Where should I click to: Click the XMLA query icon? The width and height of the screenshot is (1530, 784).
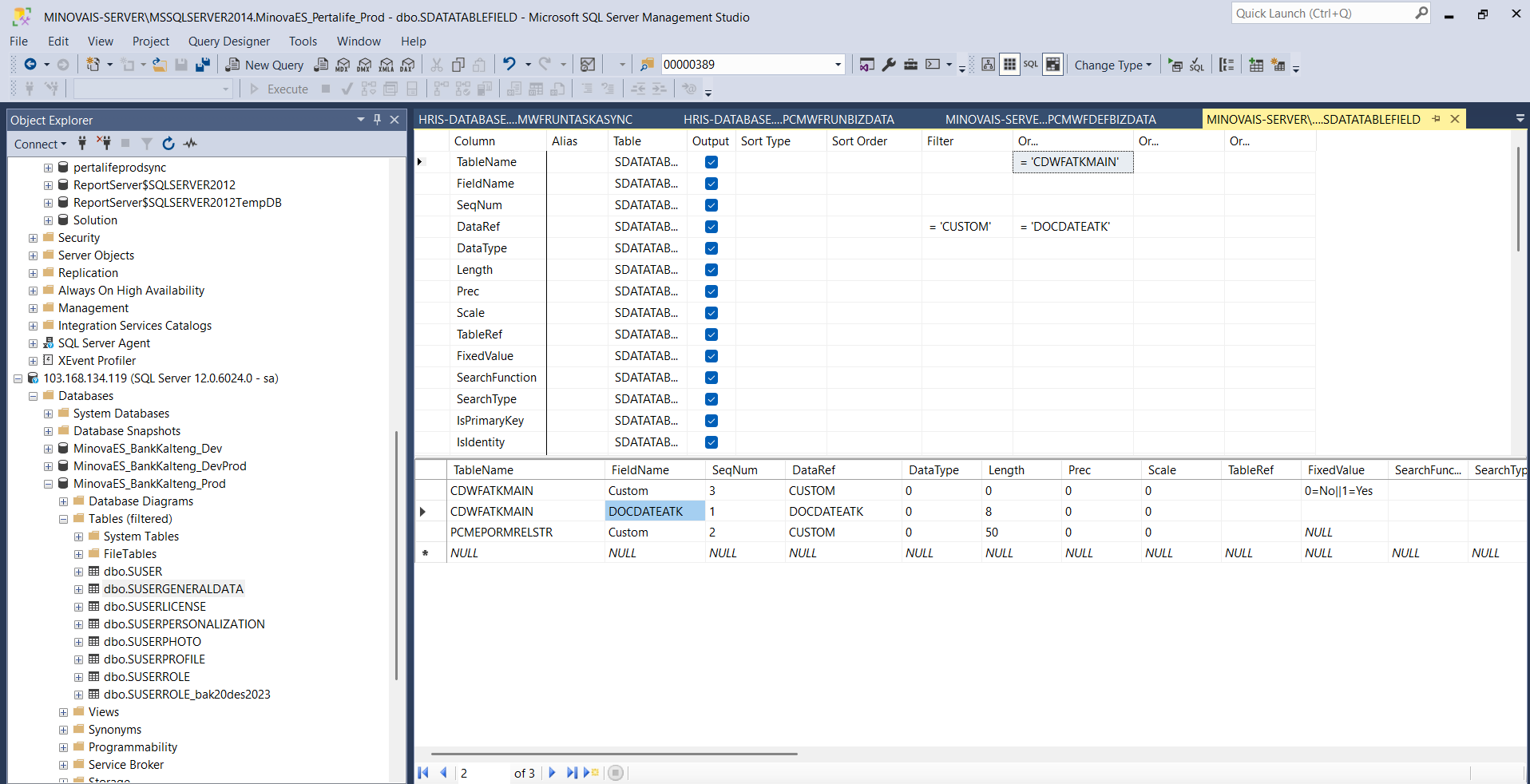coord(386,65)
